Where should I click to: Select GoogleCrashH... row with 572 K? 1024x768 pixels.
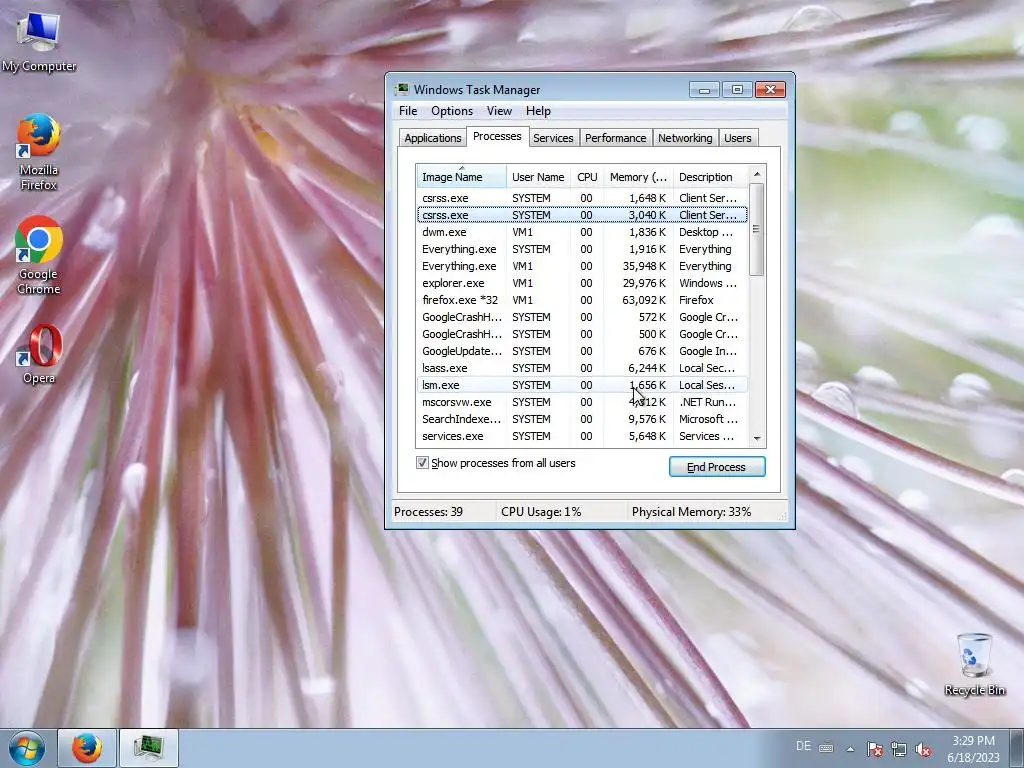(x=582, y=317)
